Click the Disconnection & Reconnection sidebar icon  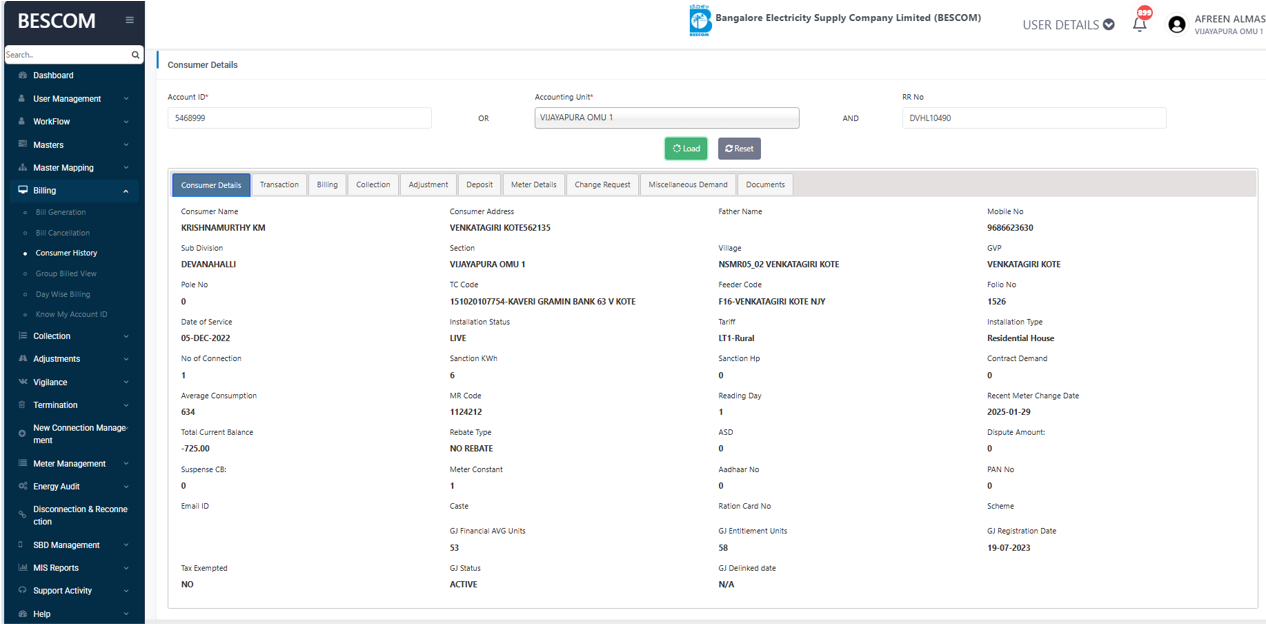click(22, 515)
